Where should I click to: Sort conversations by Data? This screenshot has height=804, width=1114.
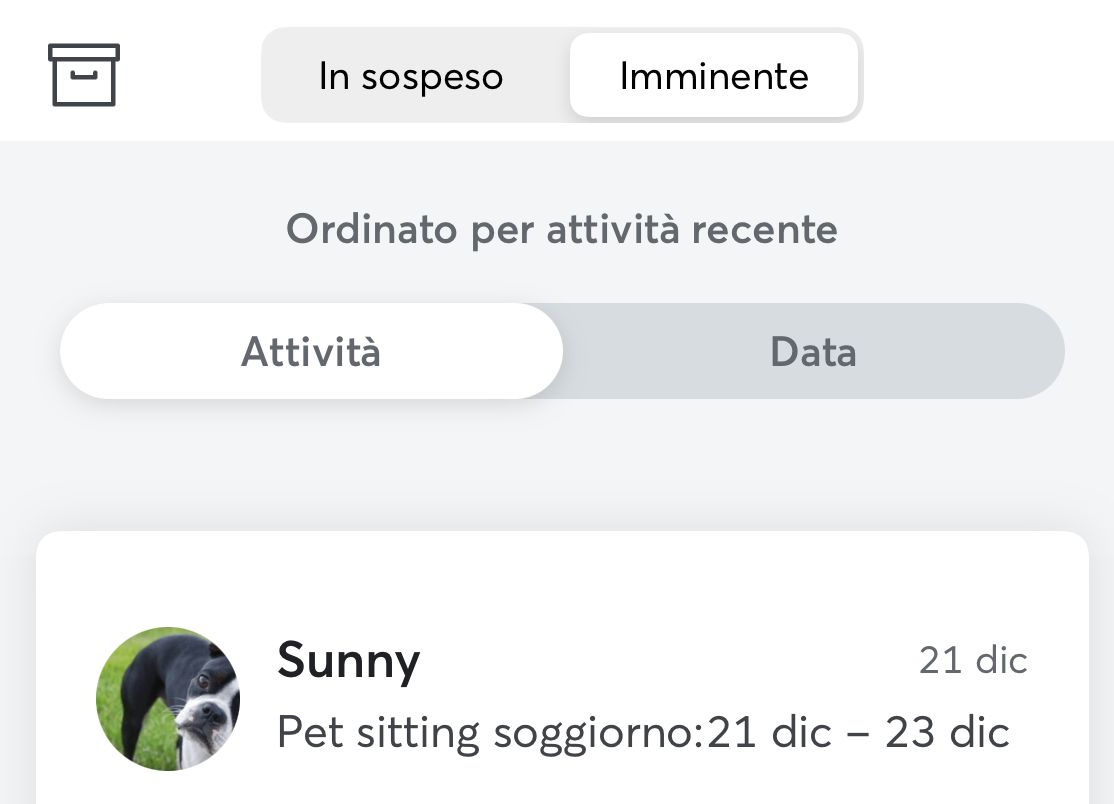[813, 351]
